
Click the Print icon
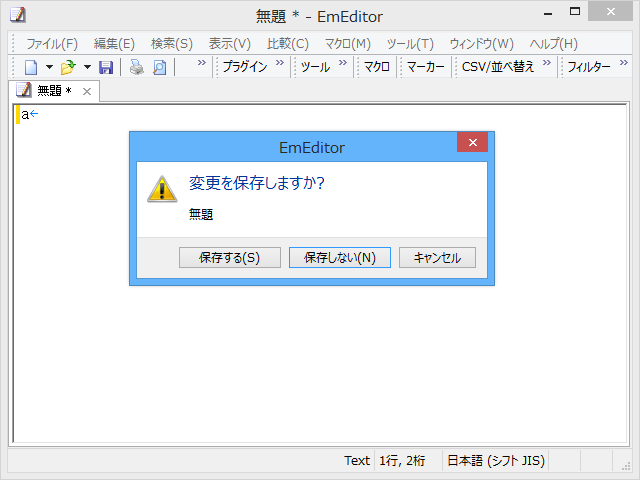(136, 67)
